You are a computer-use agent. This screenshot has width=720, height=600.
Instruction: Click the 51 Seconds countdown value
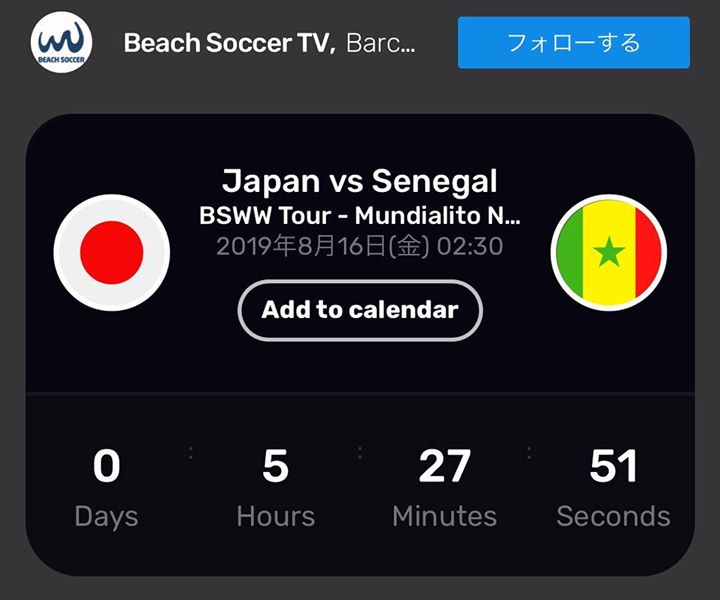click(x=613, y=466)
